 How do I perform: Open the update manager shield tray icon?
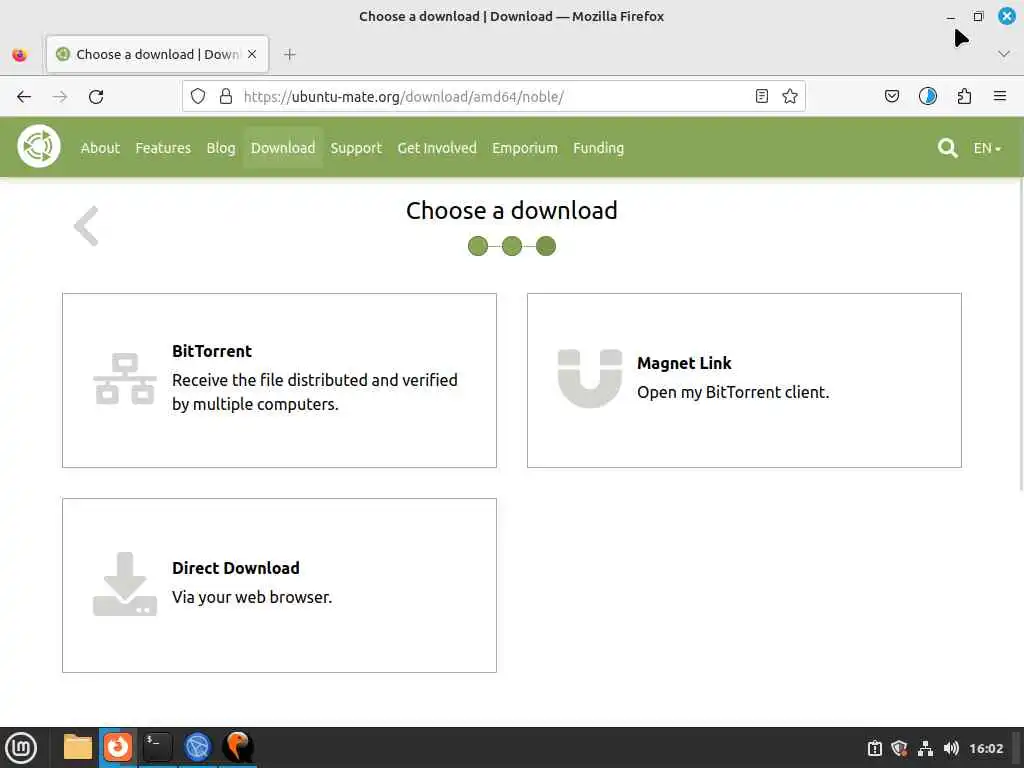(899, 748)
